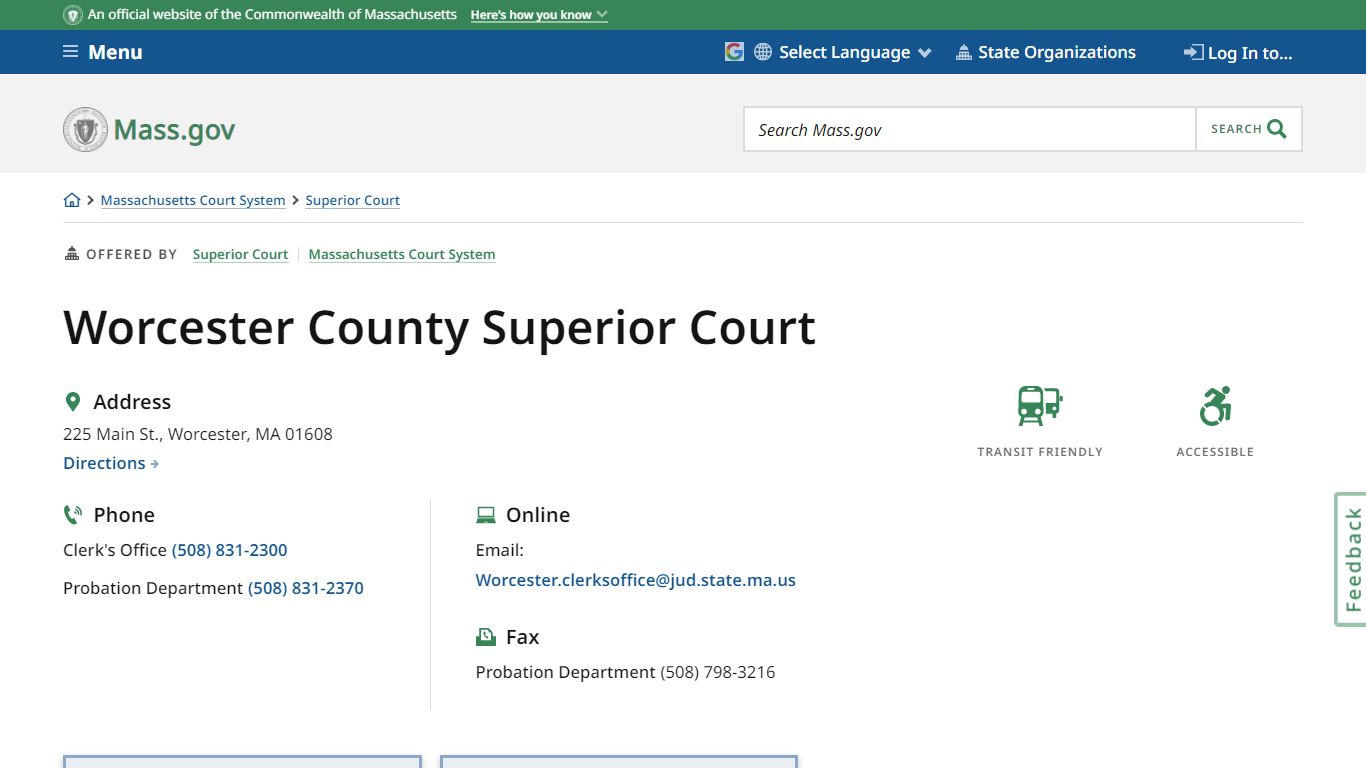Image resolution: width=1366 pixels, height=768 pixels.
Task: Click the Google Translate icon
Action: [x=735, y=52]
